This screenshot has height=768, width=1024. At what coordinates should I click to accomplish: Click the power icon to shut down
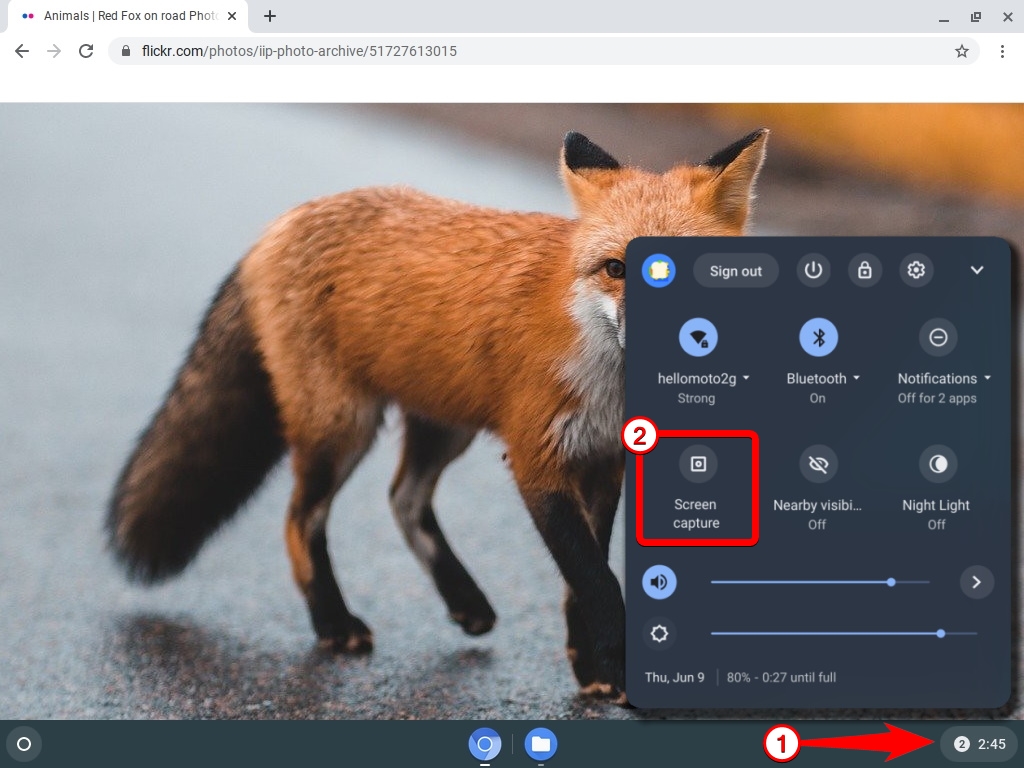point(813,270)
